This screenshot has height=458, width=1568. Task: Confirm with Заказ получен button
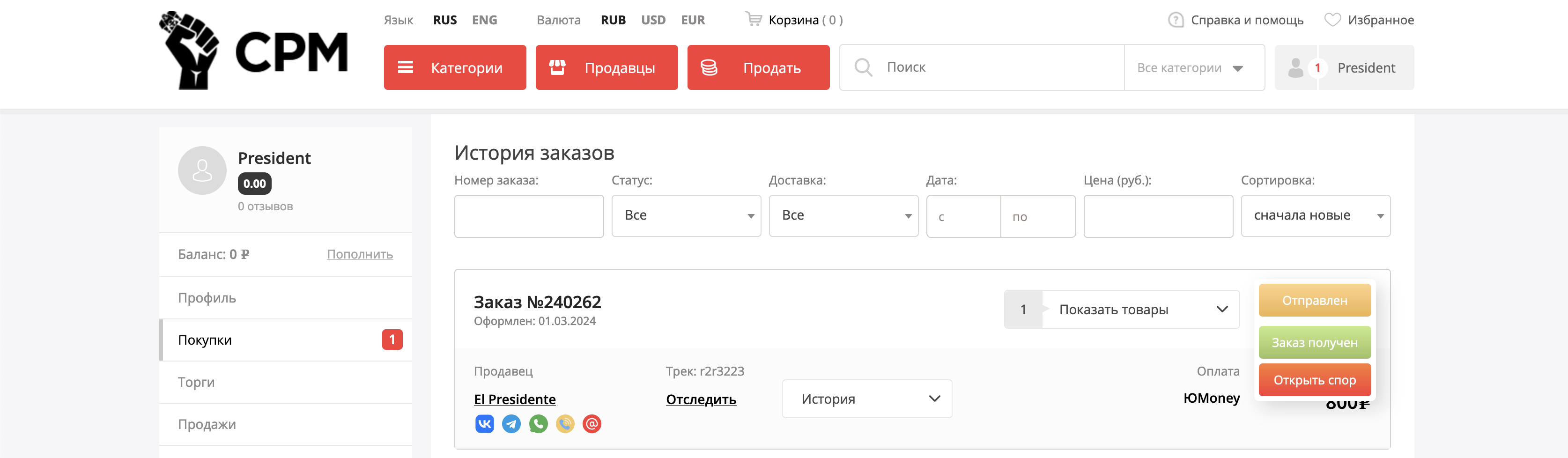click(1315, 342)
